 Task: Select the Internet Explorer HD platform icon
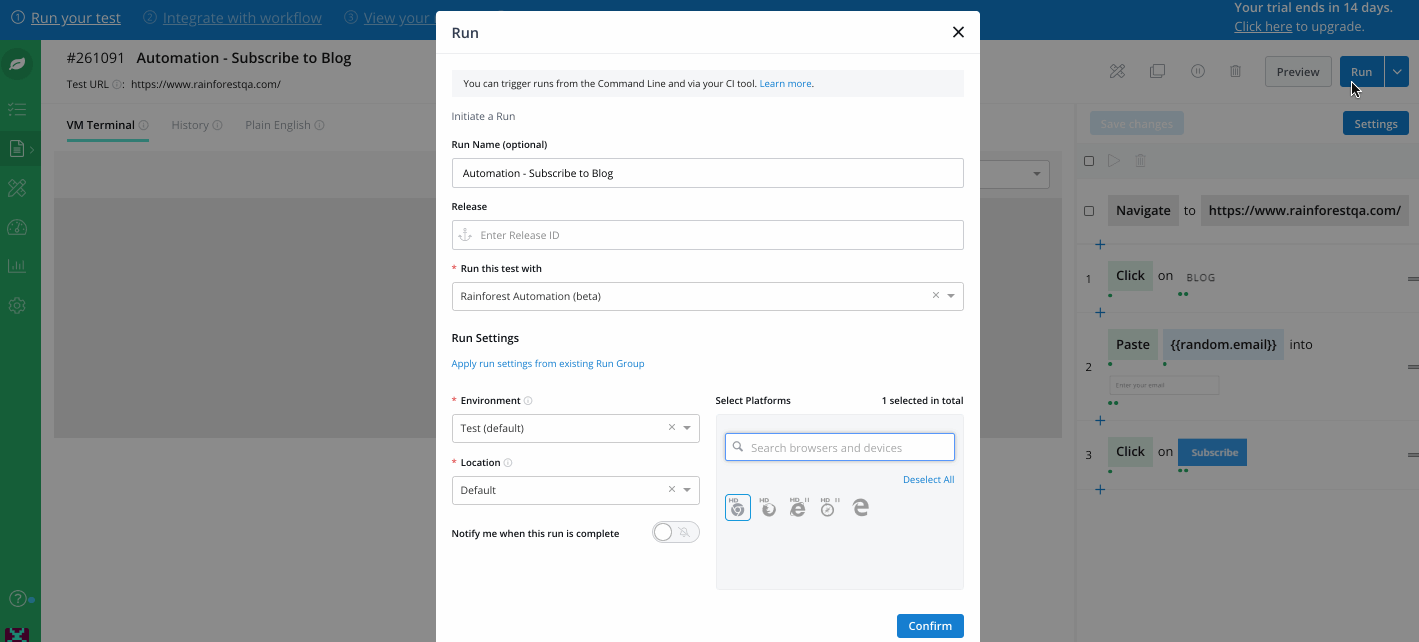point(798,508)
